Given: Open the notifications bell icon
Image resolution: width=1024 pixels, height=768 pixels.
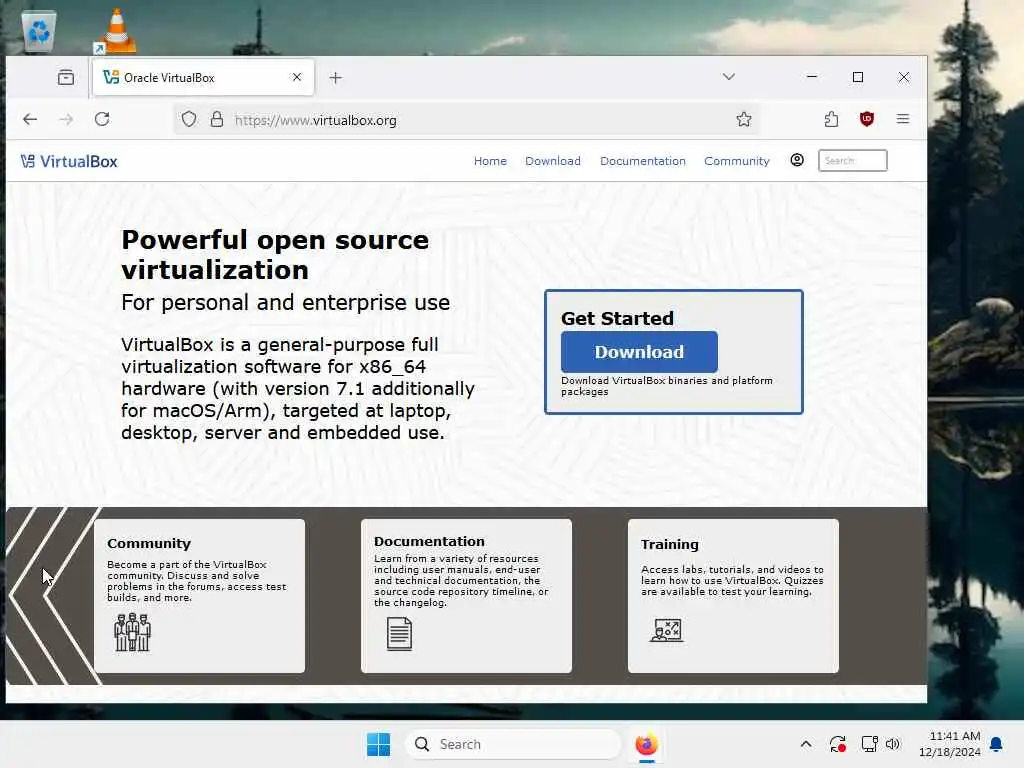Looking at the screenshot, I should [997, 744].
